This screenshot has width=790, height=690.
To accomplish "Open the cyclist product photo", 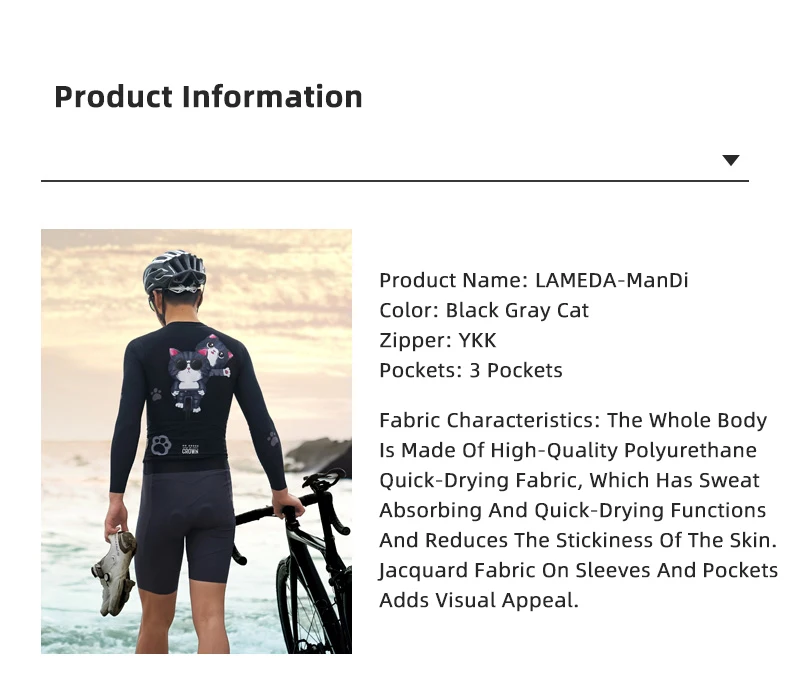I will point(196,441).
